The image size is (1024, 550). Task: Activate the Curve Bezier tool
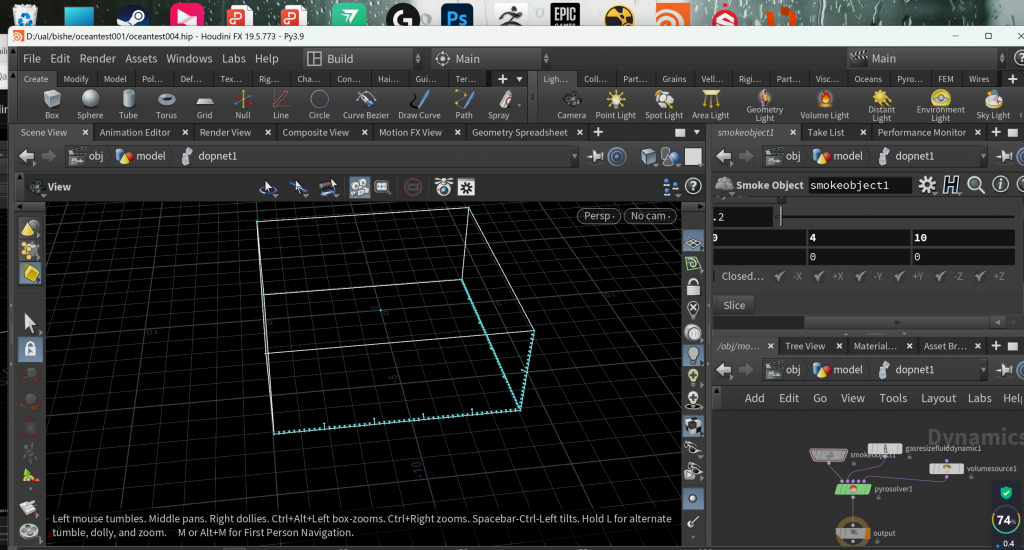point(366,105)
